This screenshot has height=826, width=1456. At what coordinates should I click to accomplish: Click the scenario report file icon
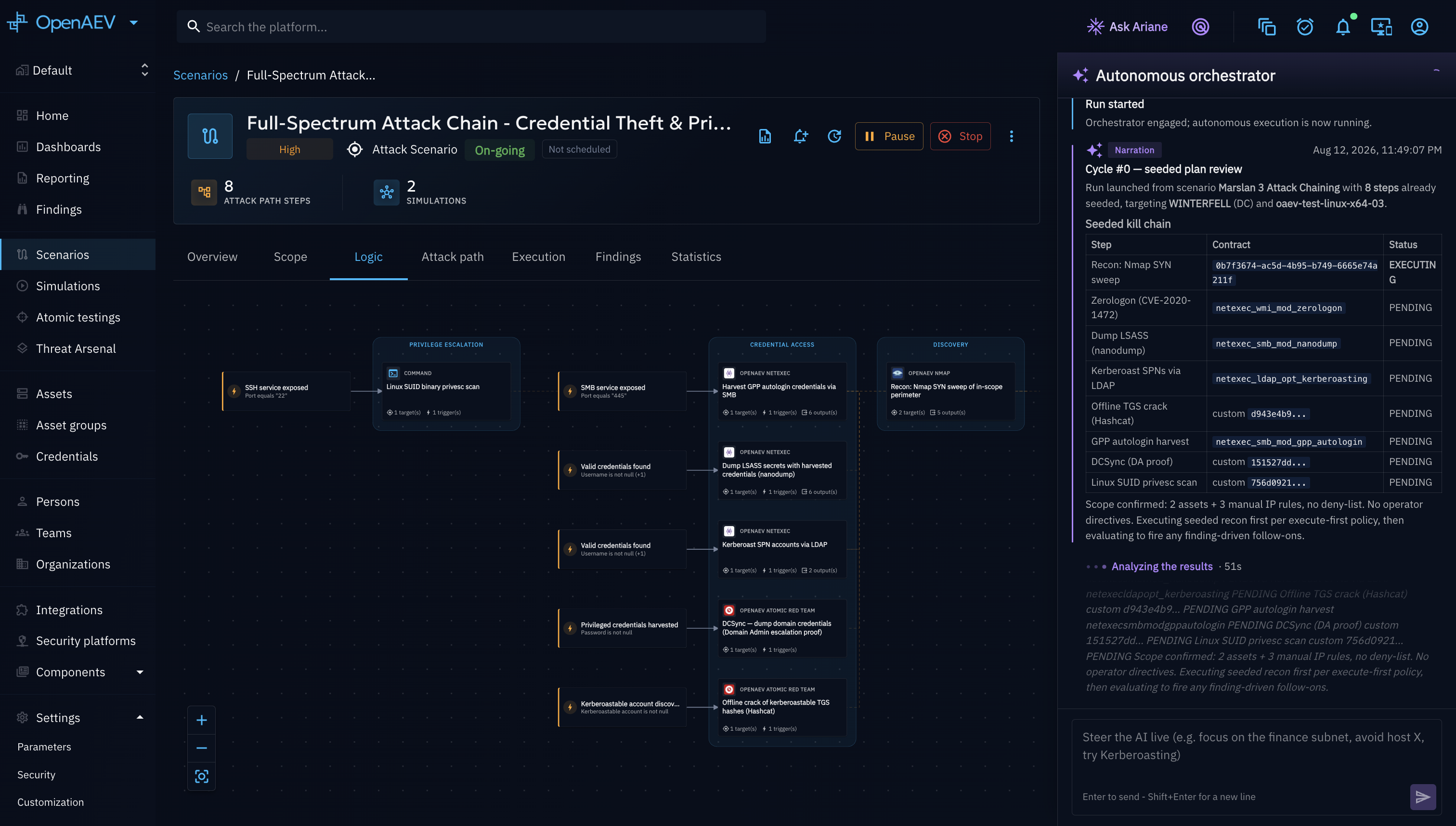[x=765, y=136]
